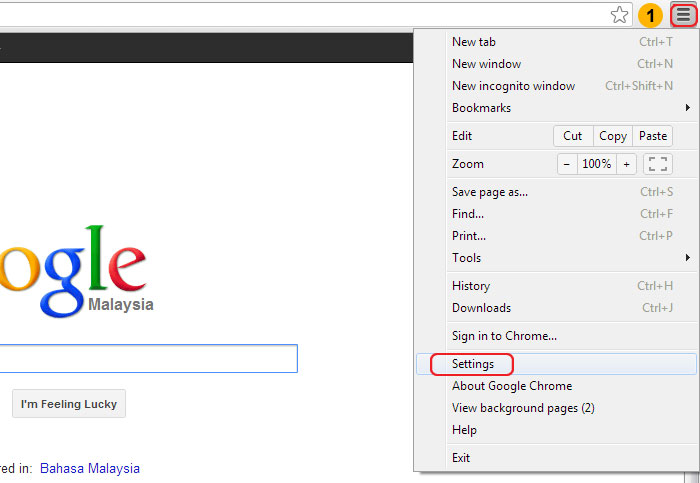Select View background pages (2)
This screenshot has width=700, height=483.
[556, 408]
